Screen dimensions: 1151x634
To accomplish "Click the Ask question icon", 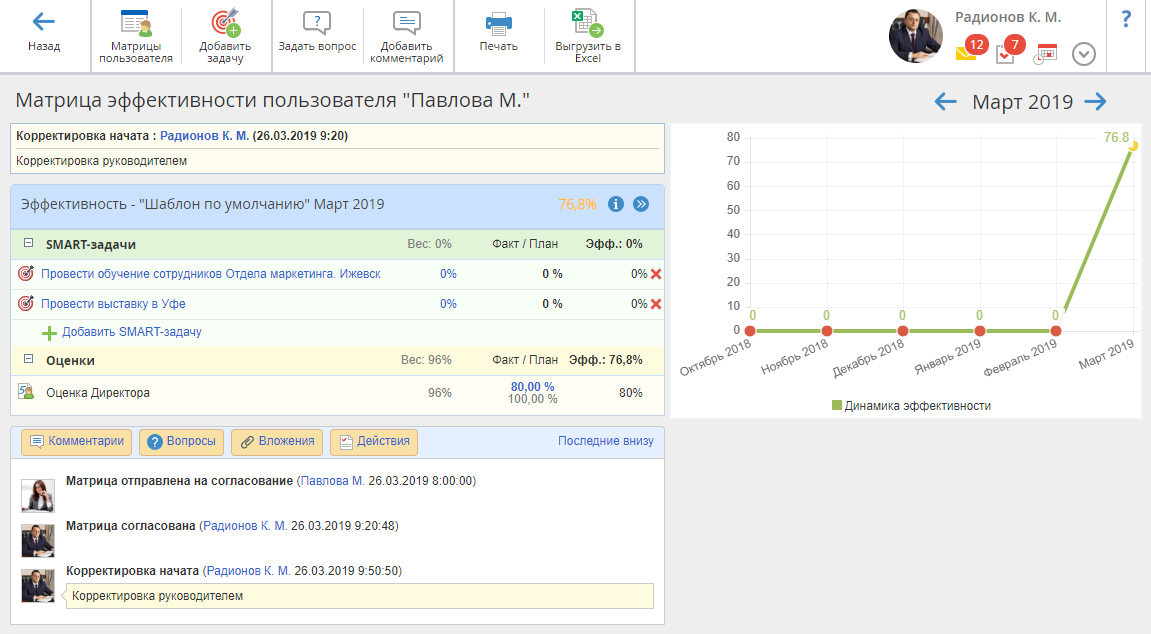I will coord(316,24).
